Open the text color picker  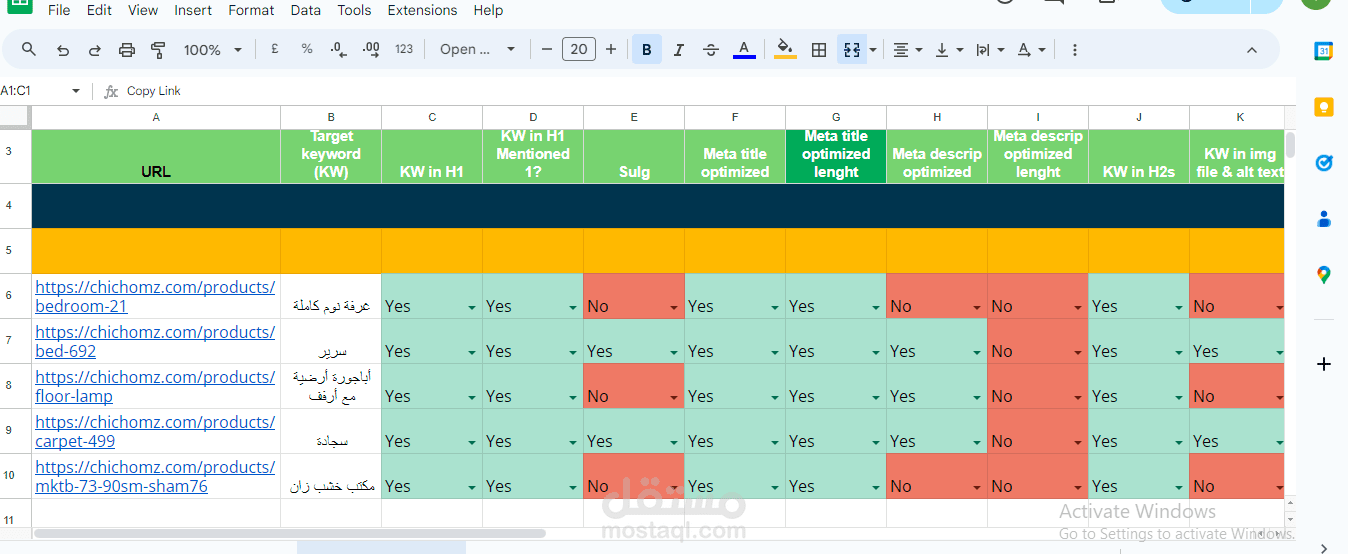point(744,49)
